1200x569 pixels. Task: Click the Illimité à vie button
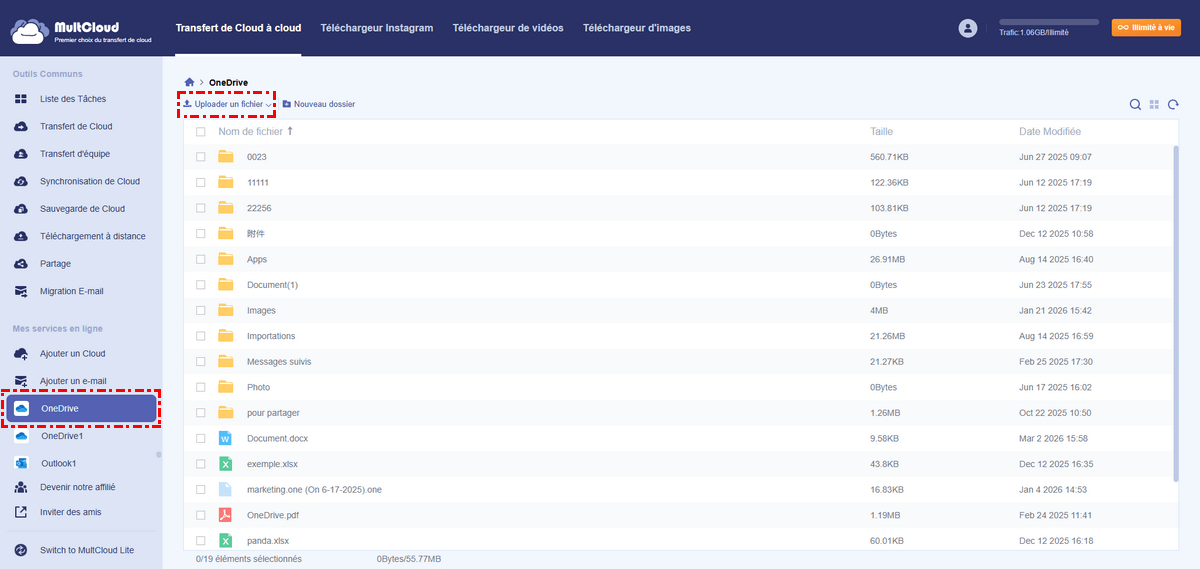pyautogui.click(x=1146, y=28)
